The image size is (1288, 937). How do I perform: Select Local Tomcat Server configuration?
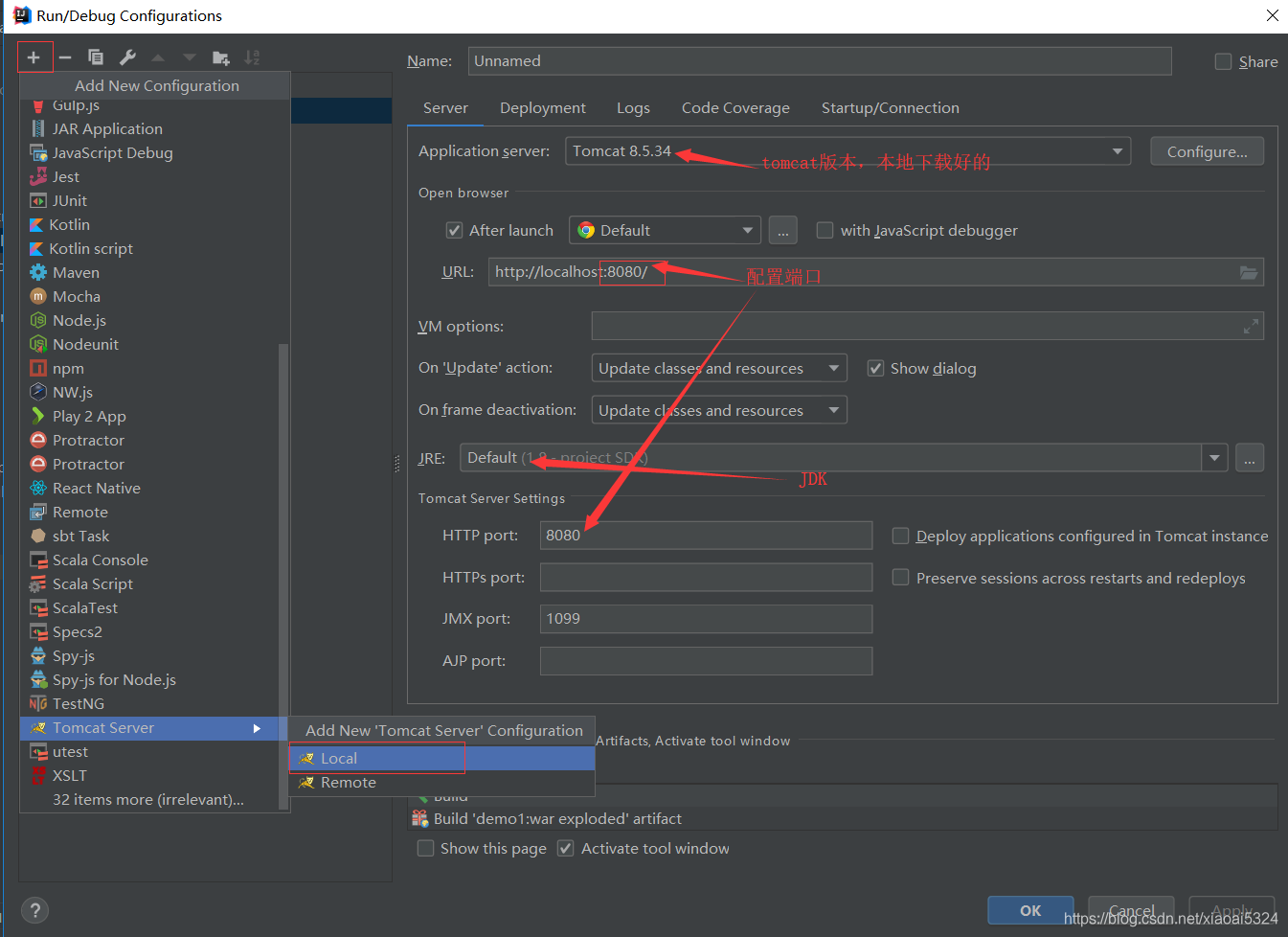[442, 758]
